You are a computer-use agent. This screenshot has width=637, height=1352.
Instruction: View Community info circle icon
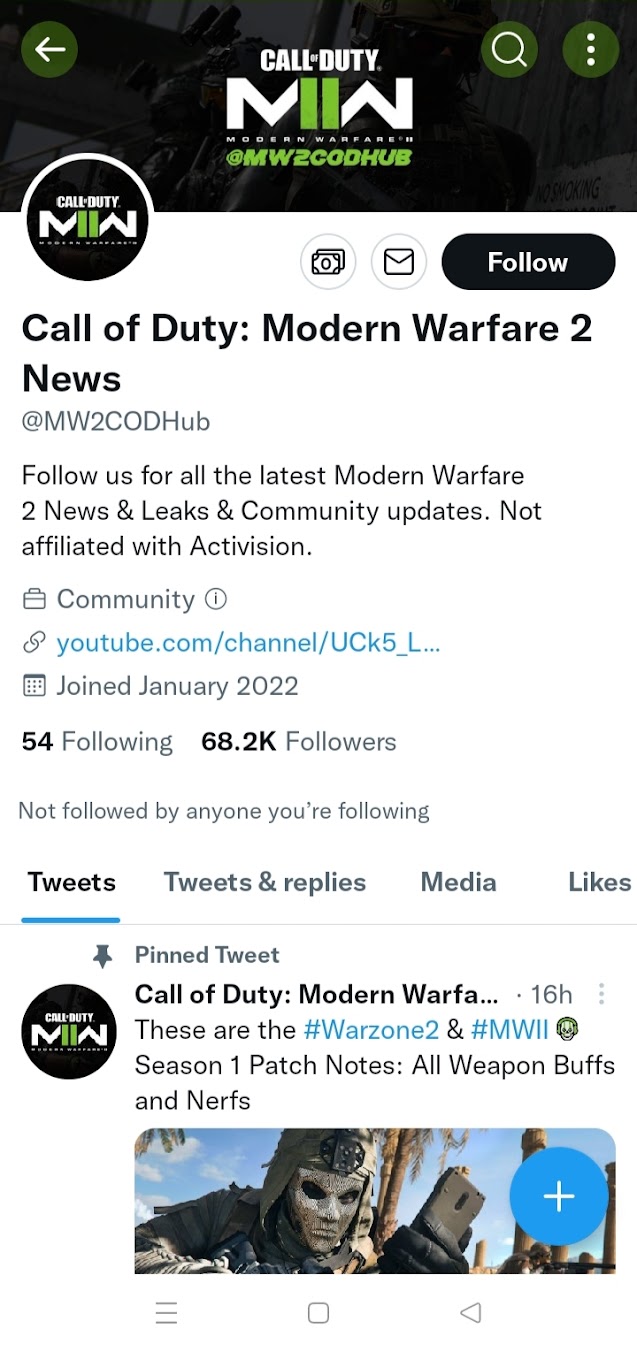click(216, 599)
